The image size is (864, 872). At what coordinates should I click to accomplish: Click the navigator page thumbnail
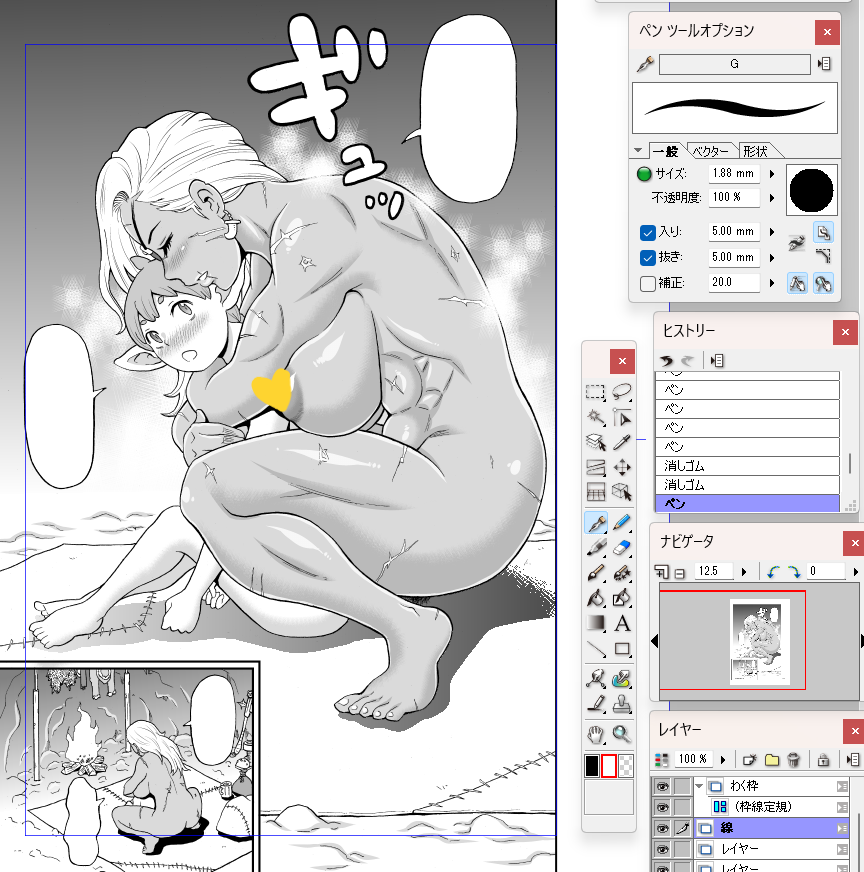(759, 641)
